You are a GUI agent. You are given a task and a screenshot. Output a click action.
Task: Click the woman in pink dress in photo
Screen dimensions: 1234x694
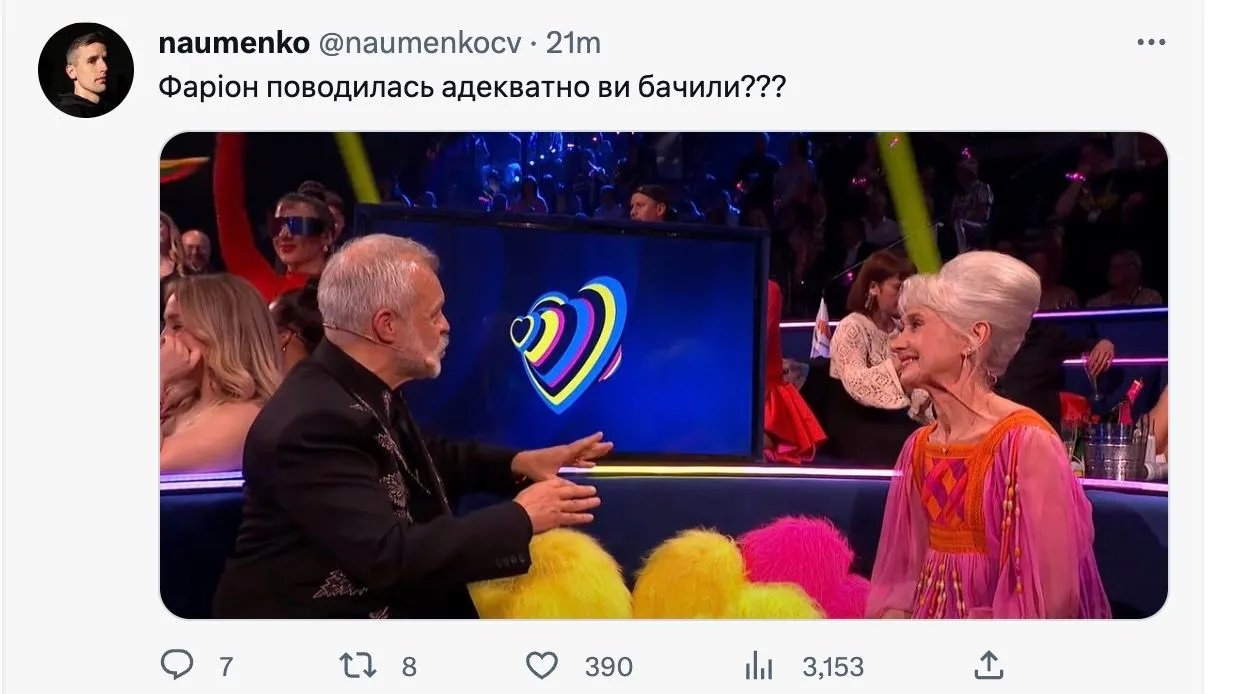[x=985, y=440]
